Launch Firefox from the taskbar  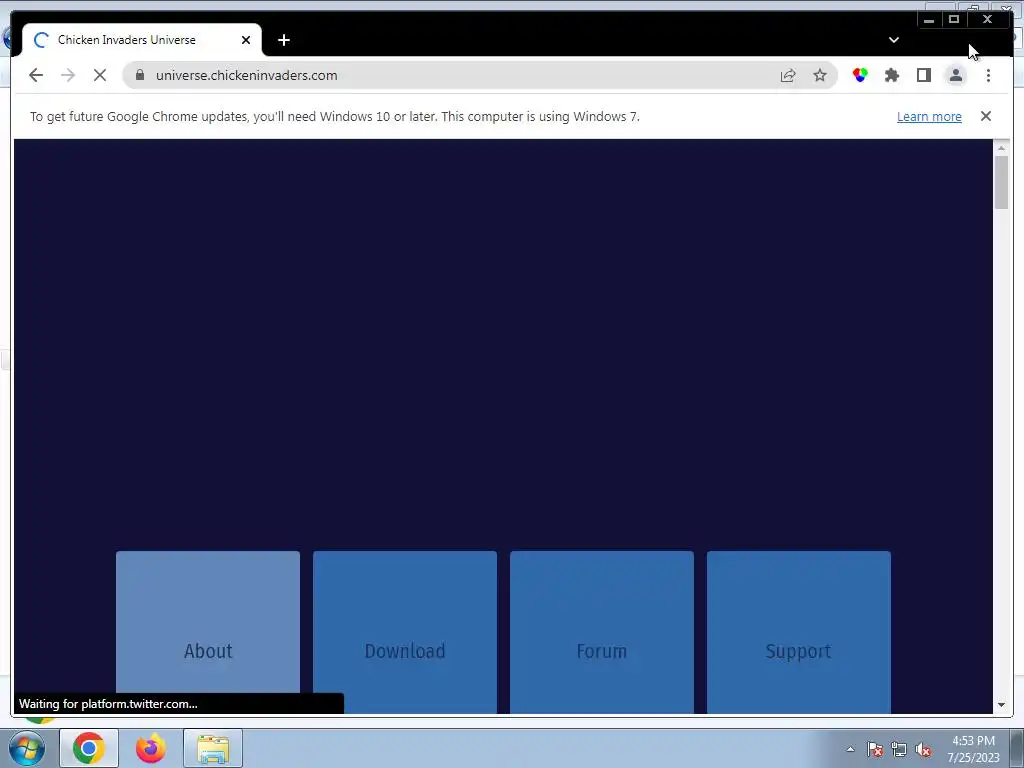point(151,748)
